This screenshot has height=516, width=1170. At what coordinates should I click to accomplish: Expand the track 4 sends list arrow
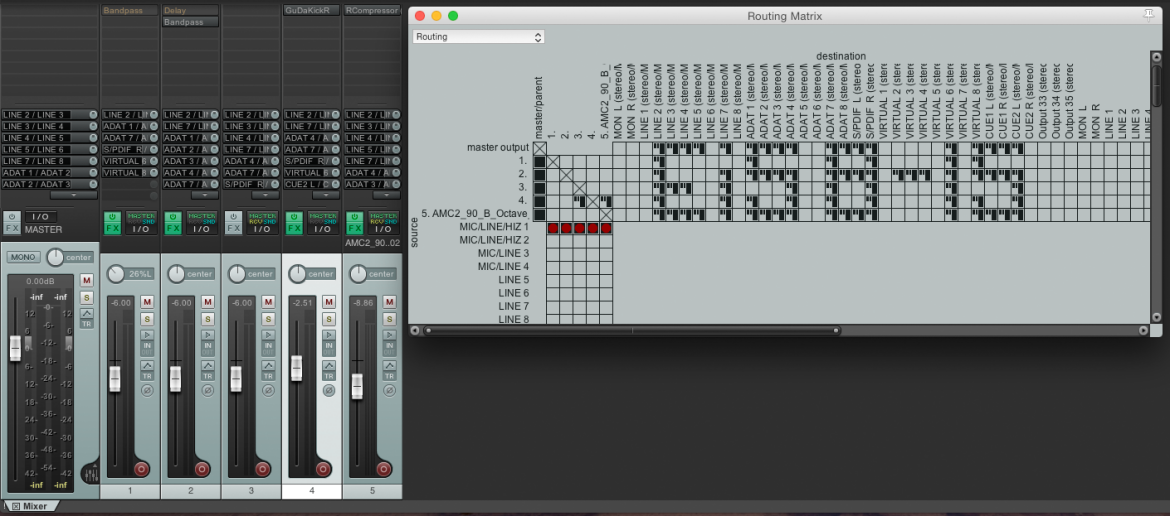(326, 195)
